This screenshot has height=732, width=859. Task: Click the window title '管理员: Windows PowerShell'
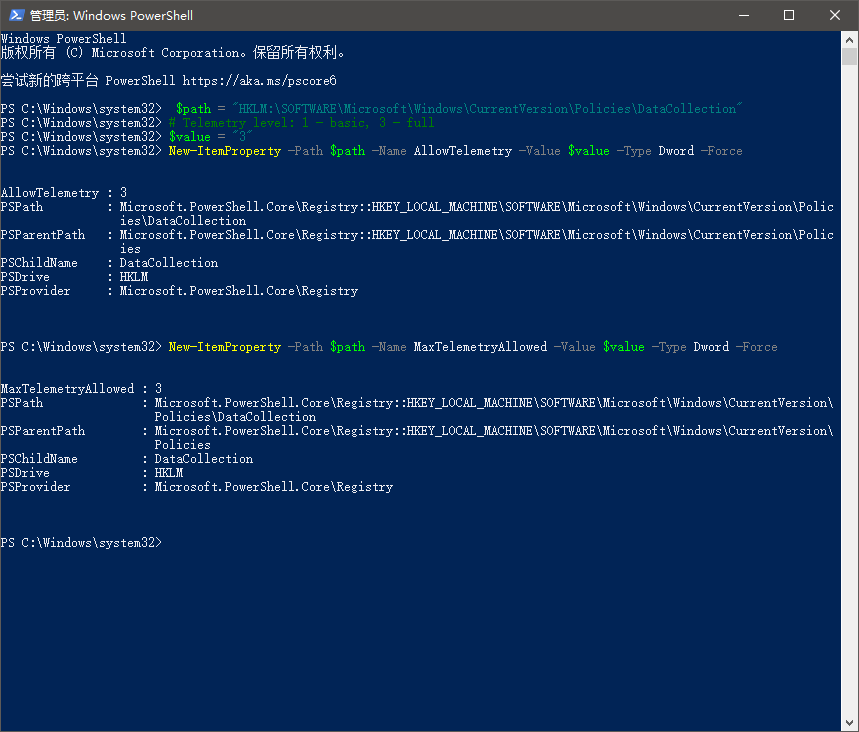click(x=111, y=15)
